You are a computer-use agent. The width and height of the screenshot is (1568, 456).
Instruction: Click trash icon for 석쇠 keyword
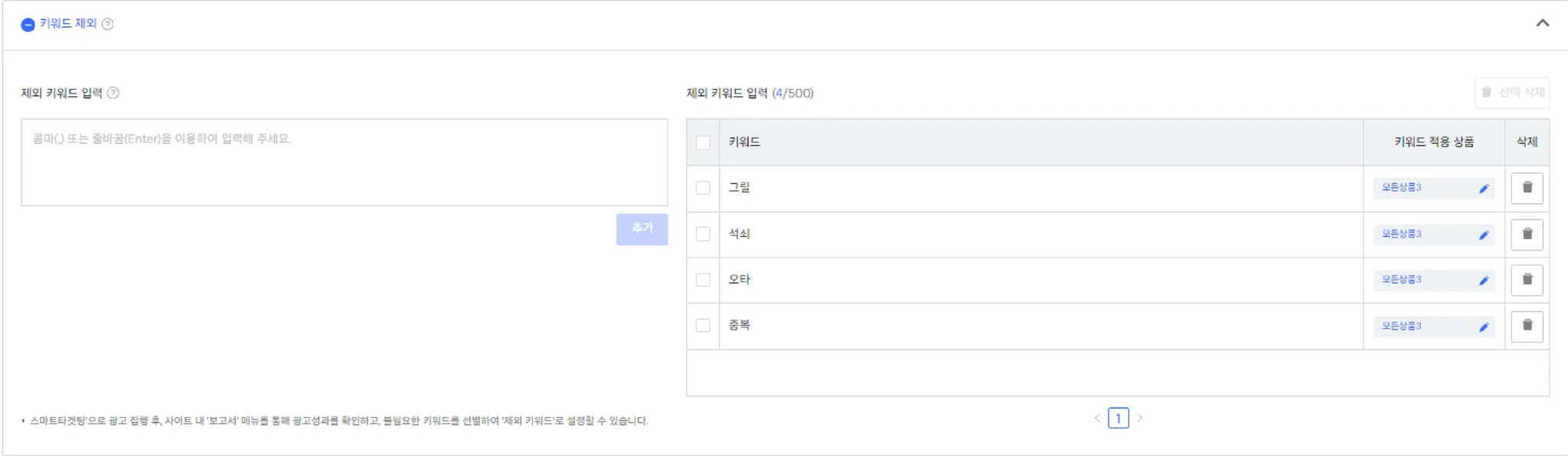click(x=1527, y=235)
